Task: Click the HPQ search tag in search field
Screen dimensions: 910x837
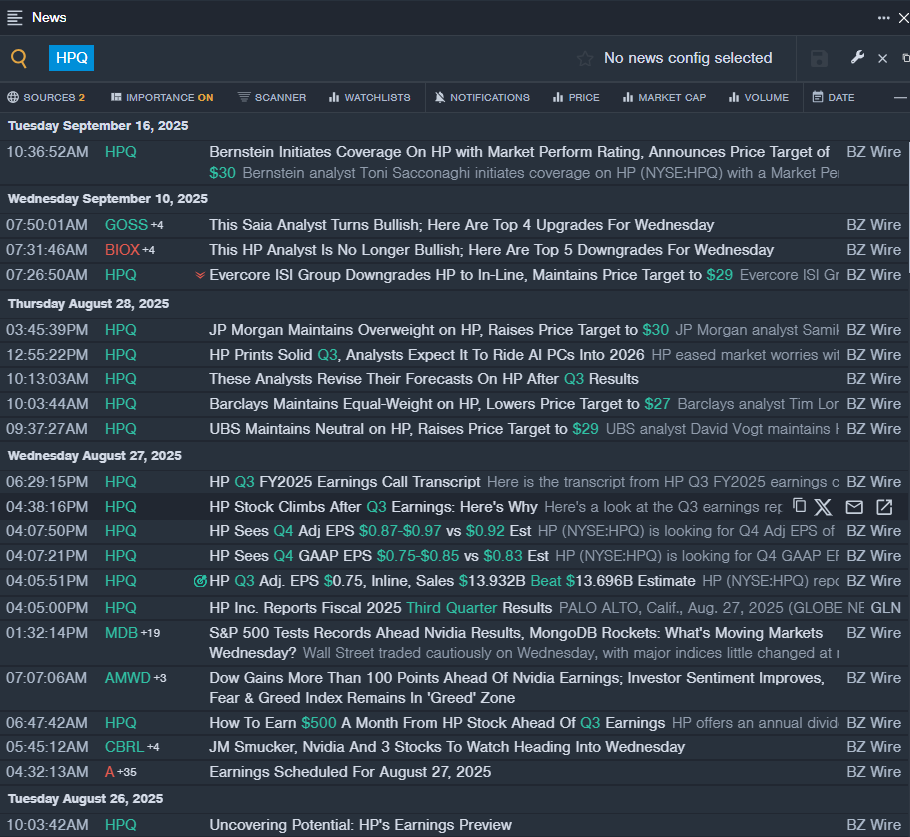Action: (71, 58)
